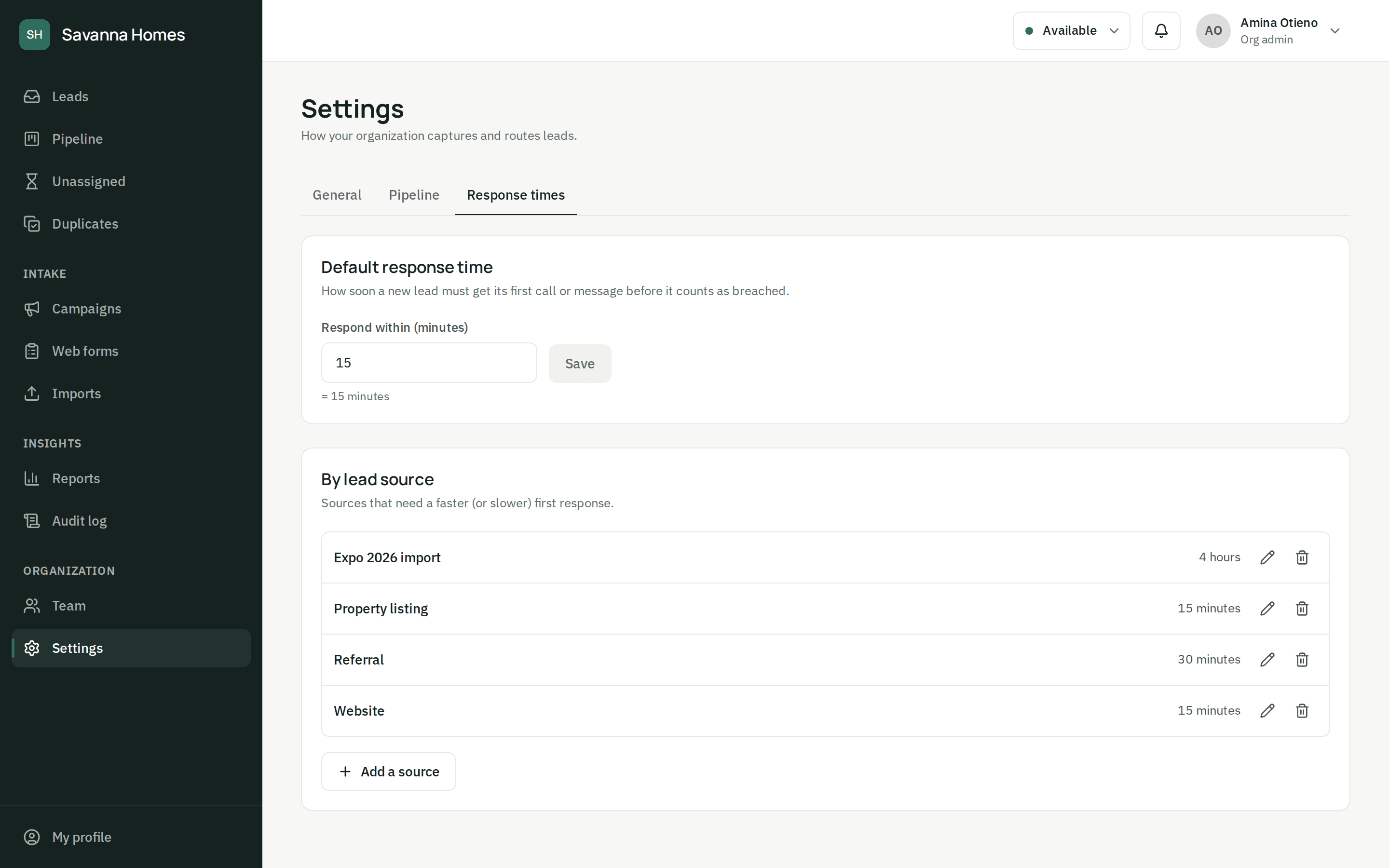Select Settings in the sidebar
The height and width of the screenshot is (868, 1389).
pyautogui.click(x=131, y=648)
